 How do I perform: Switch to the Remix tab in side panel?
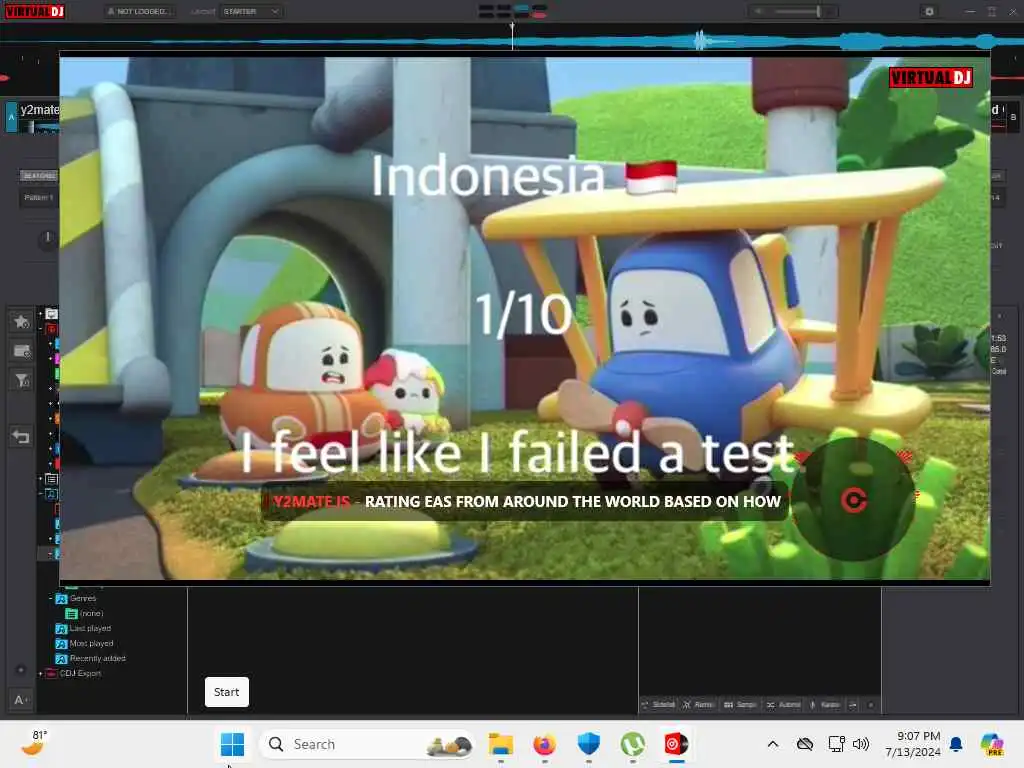tap(699, 705)
